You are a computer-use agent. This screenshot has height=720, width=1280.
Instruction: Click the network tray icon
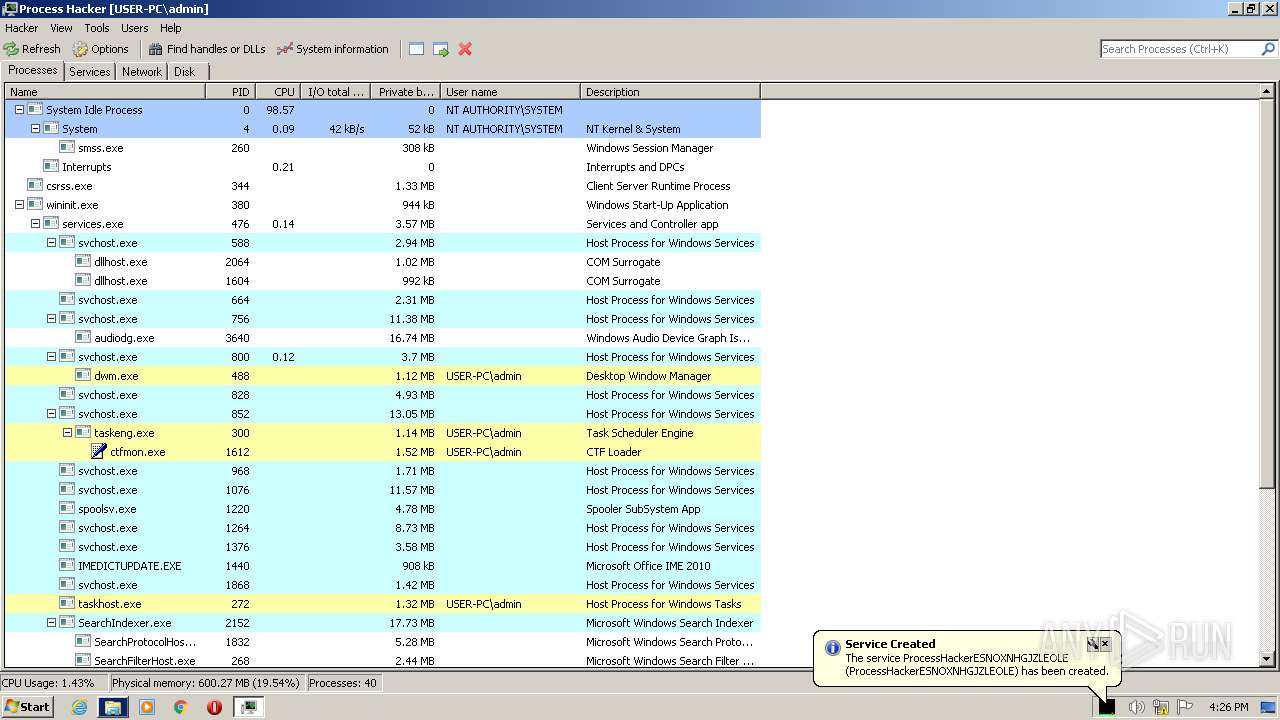pos(1161,707)
